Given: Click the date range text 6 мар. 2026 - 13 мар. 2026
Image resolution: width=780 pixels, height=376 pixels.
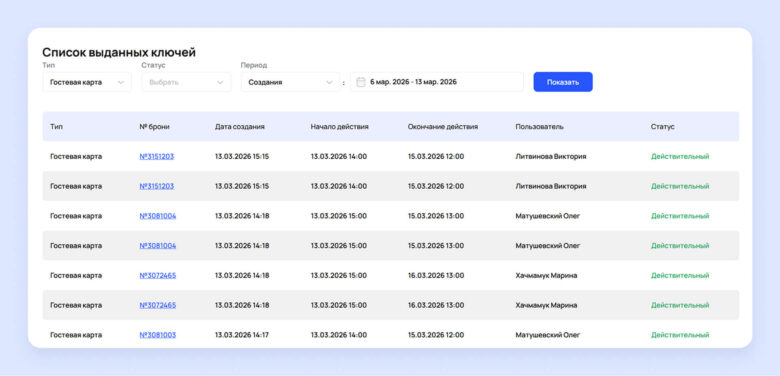Looking at the screenshot, I should (x=413, y=82).
